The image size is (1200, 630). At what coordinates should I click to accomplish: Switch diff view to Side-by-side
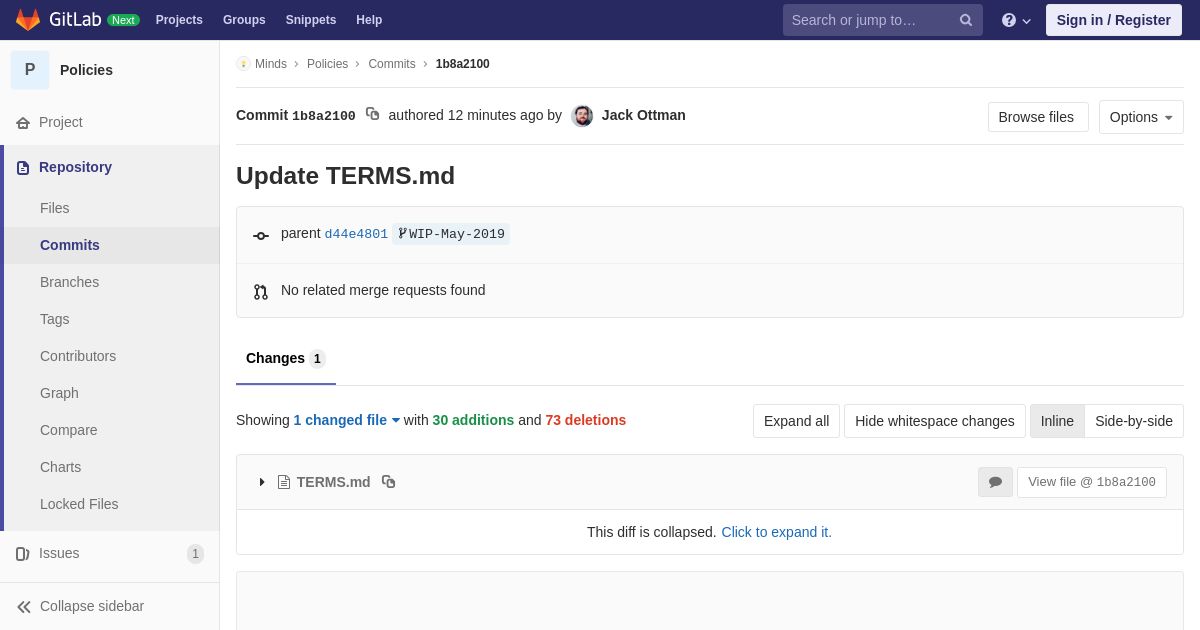tap(1134, 421)
